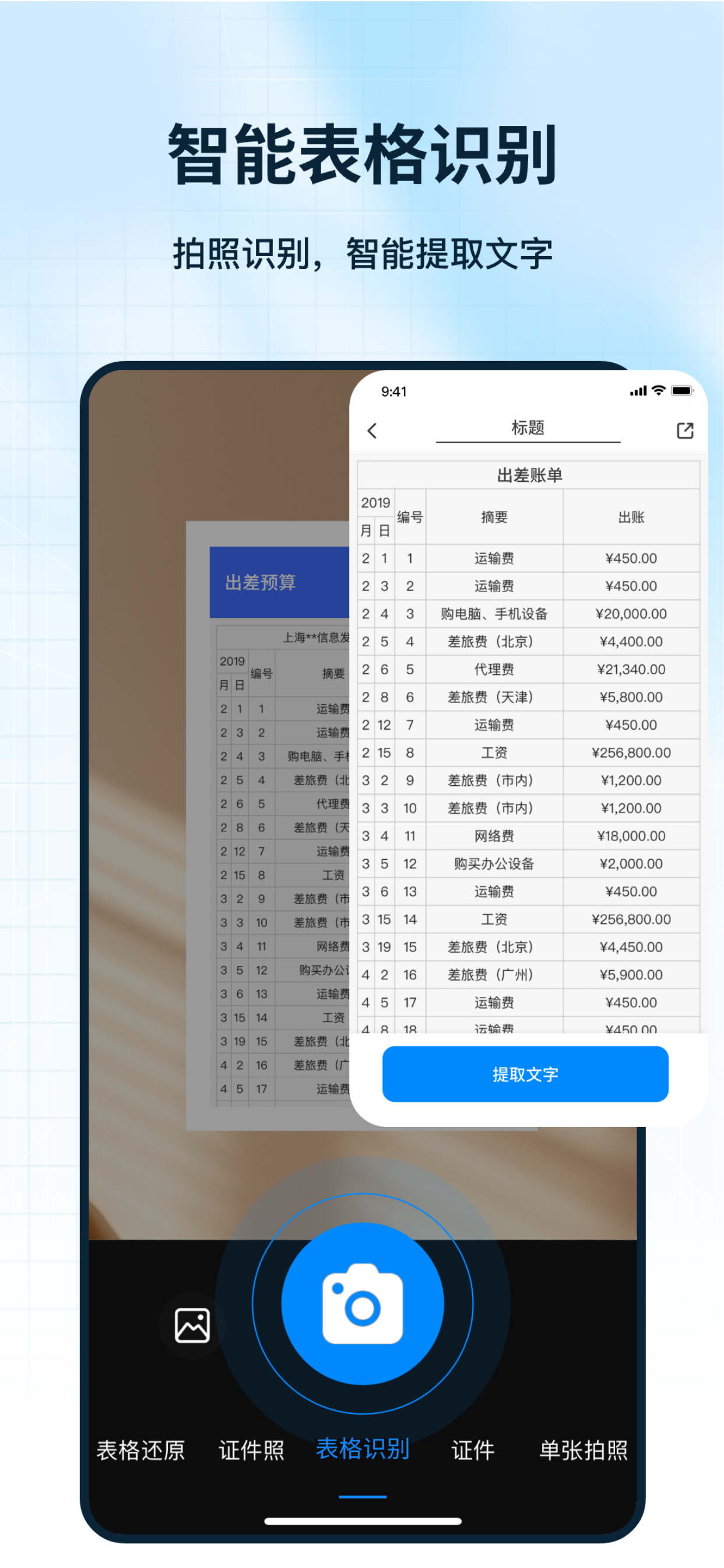The width and height of the screenshot is (724, 1568).
Task: Click the 提取文字 button
Action: click(x=525, y=1074)
